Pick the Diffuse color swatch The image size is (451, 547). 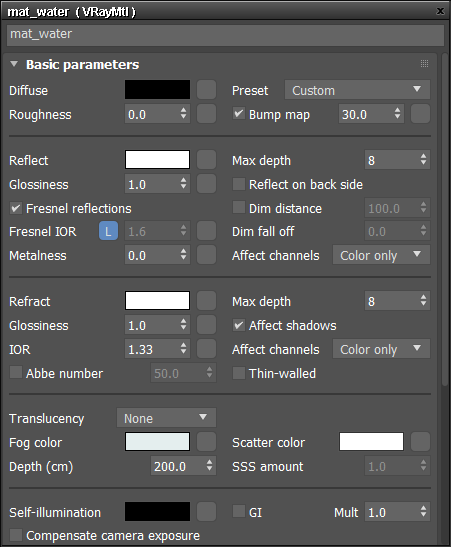(157, 90)
